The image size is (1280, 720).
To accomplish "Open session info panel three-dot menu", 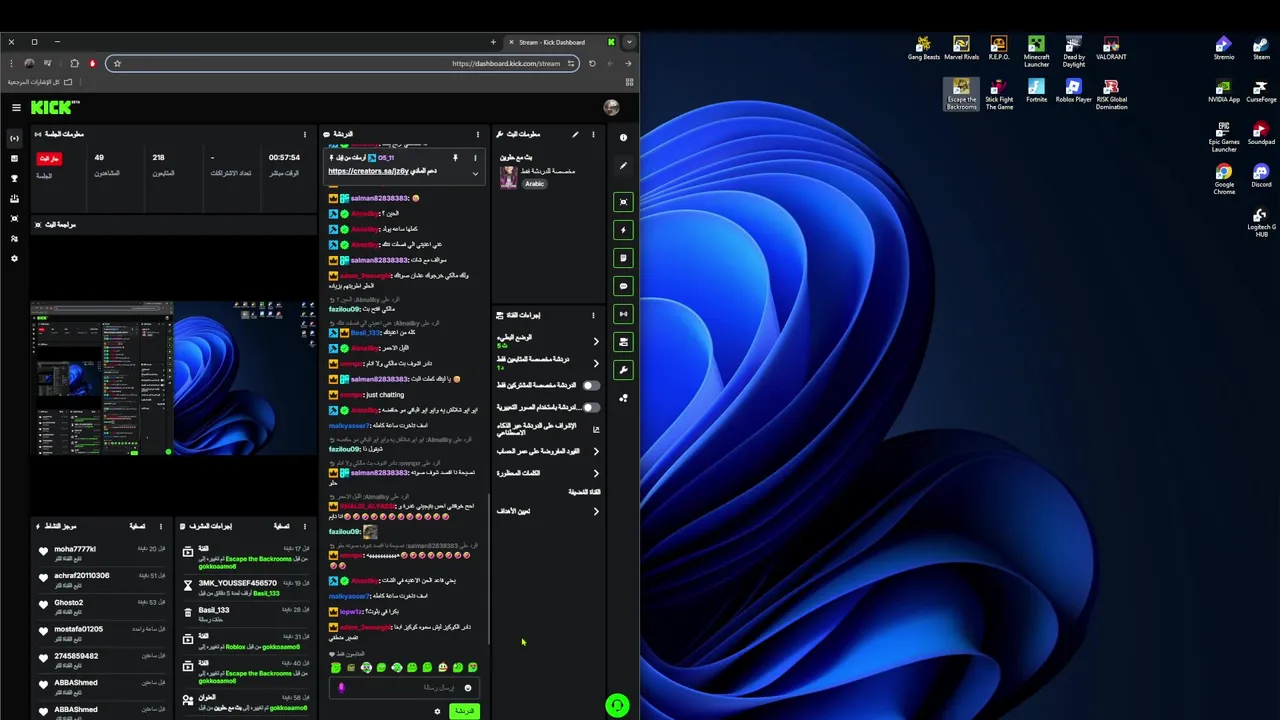I will coord(305,134).
